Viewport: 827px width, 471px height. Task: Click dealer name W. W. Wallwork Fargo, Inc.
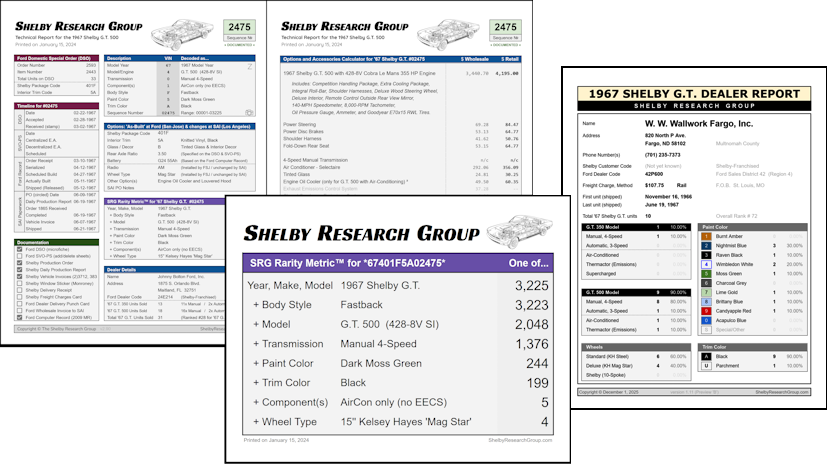point(699,124)
